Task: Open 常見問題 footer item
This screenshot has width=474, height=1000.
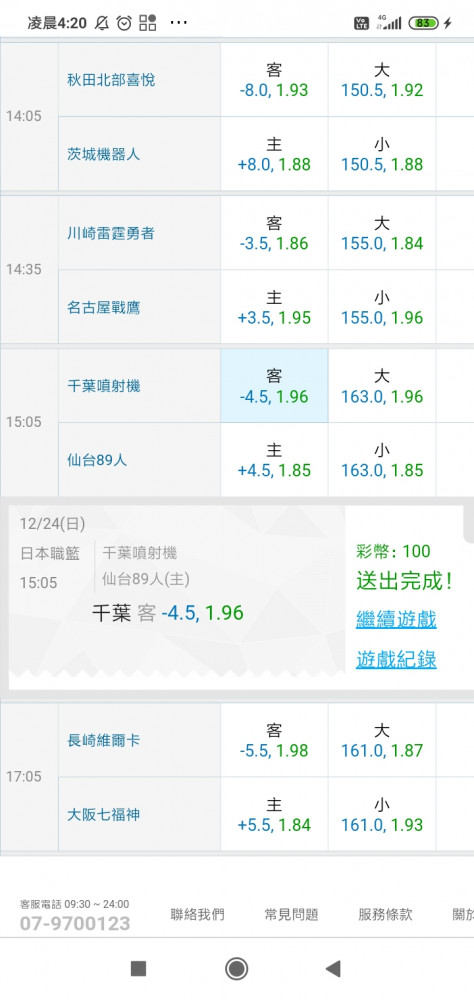Action: coord(292,915)
